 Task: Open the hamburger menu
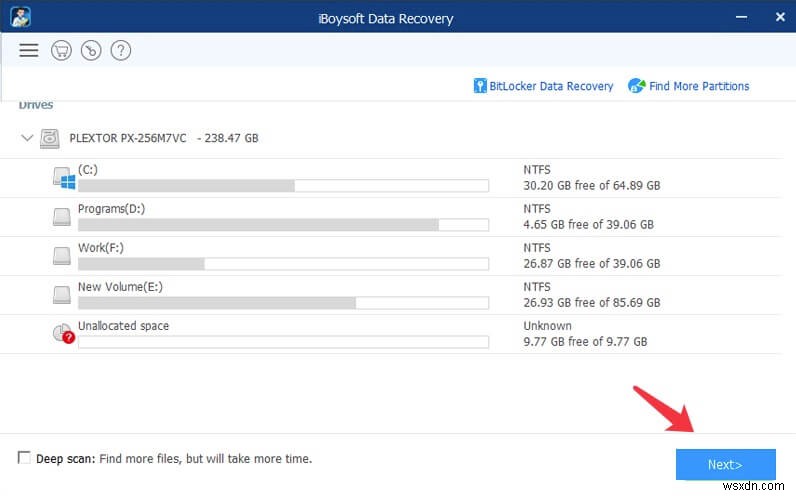point(28,50)
